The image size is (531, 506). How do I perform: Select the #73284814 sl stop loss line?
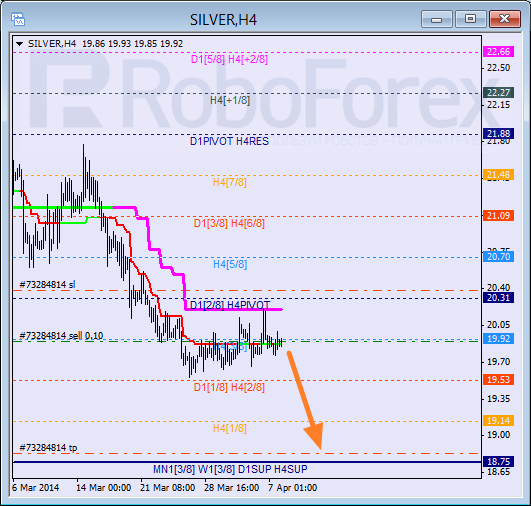(x=247, y=291)
